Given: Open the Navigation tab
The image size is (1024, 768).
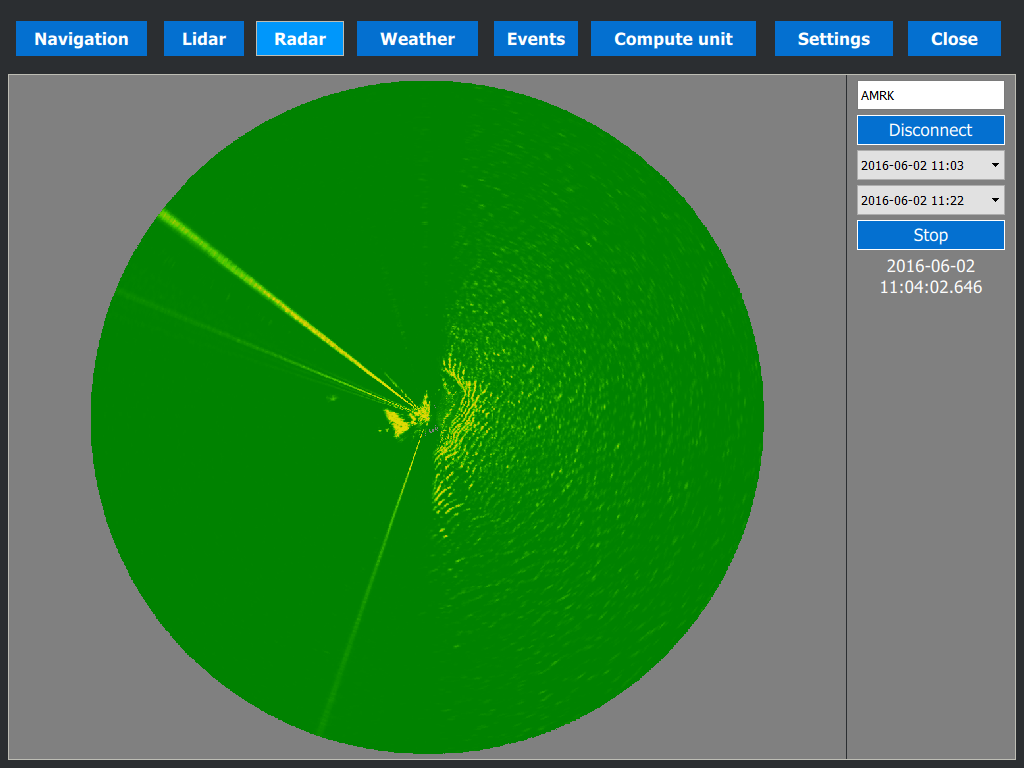Looking at the screenshot, I should tap(81, 39).
